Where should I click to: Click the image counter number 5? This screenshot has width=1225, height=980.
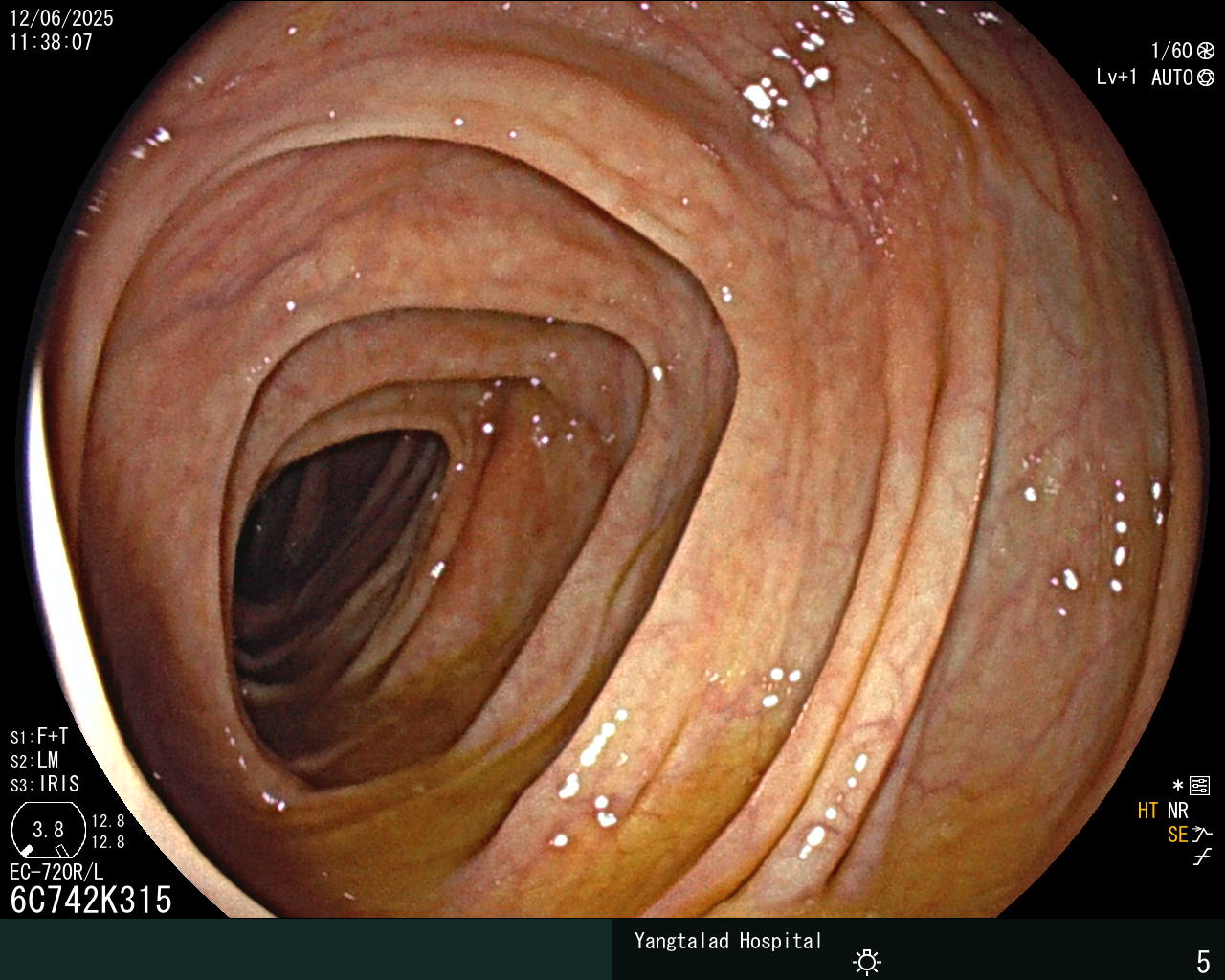1203,961
